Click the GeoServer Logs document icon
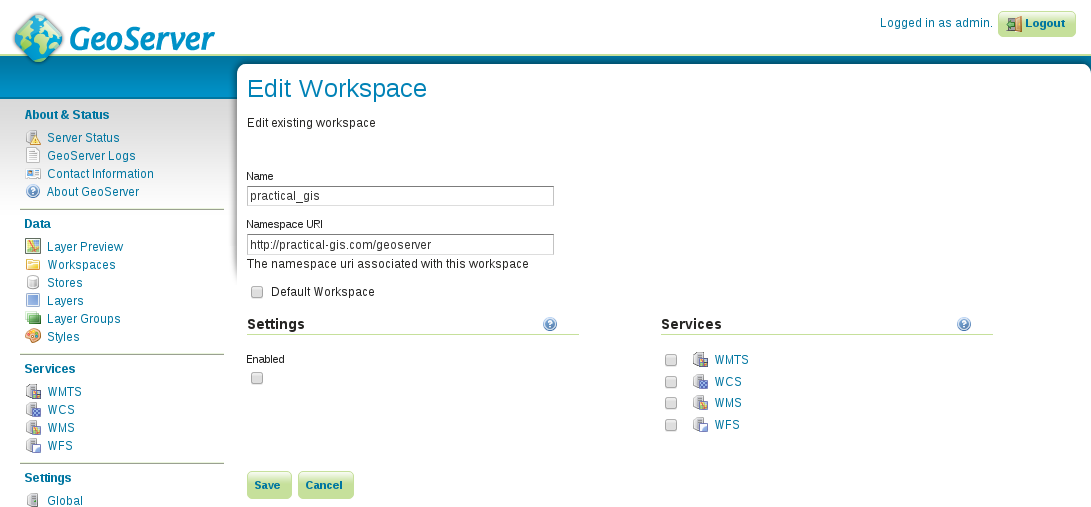Image resolution: width=1091 pixels, height=507 pixels. [33, 156]
